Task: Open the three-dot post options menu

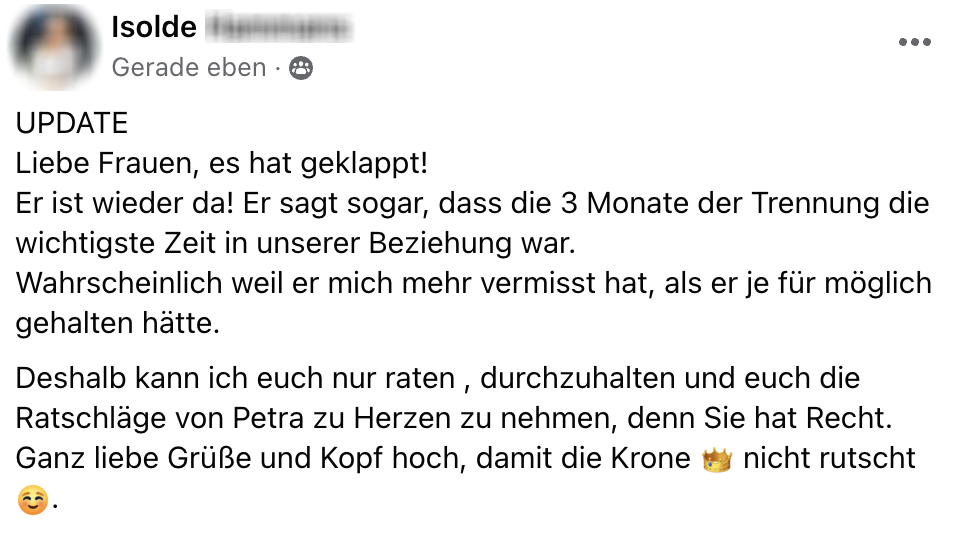Action: [x=914, y=42]
